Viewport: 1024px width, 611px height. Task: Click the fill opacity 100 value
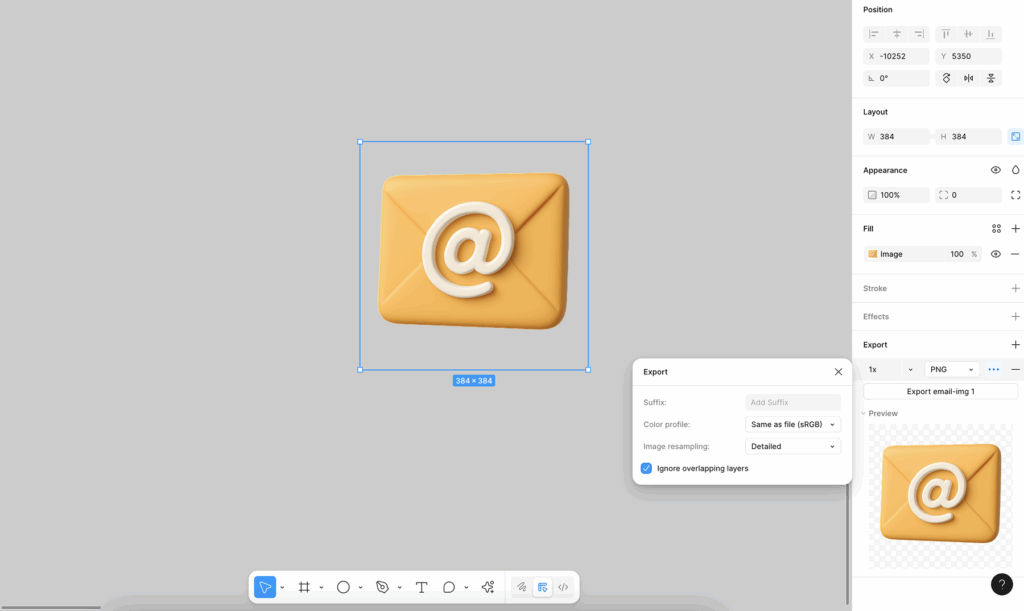pyautogui.click(x=957, y=254)
